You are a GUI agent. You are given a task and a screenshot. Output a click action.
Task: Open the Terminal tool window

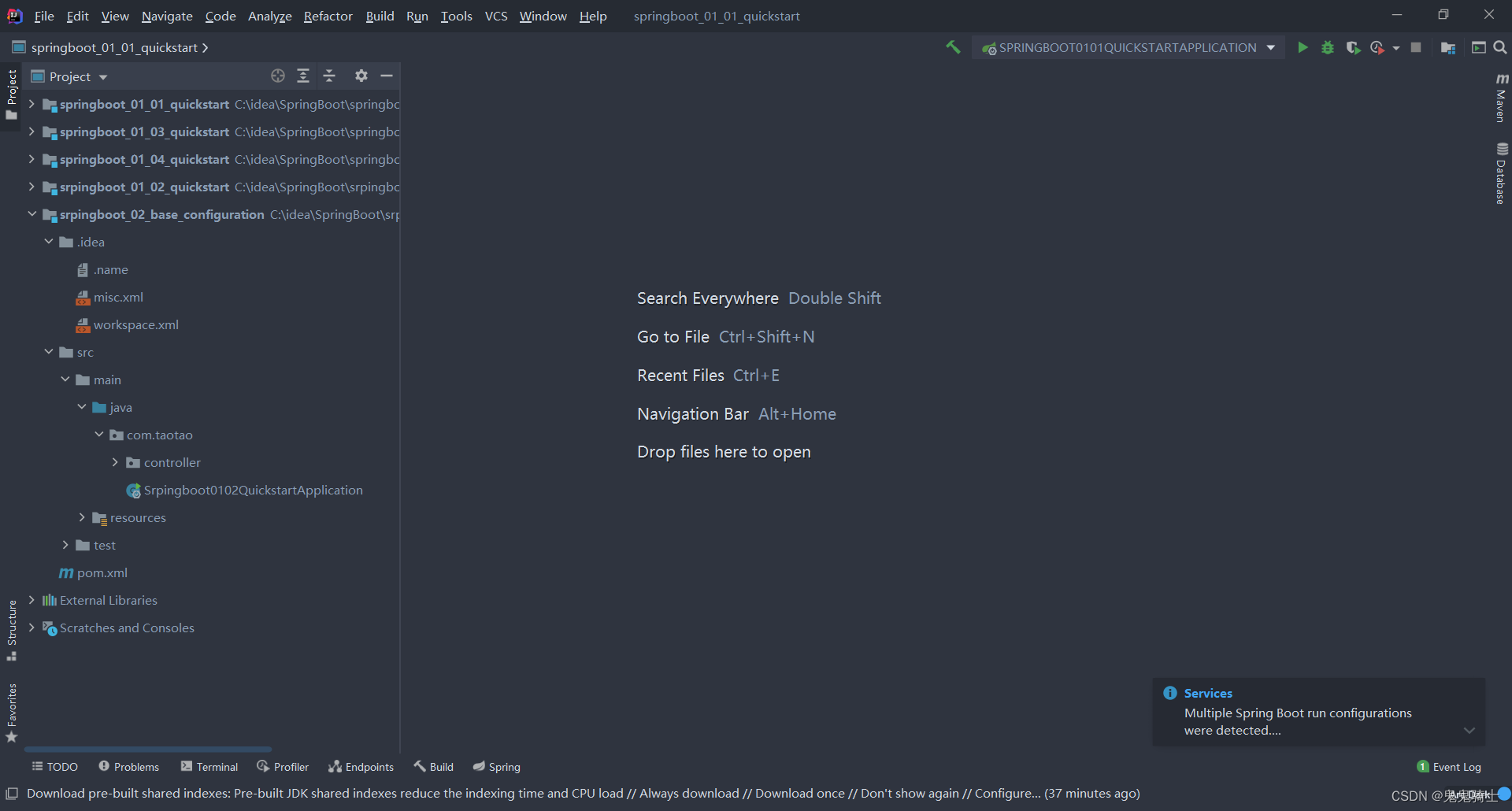pyautogui.click(x=209, y=767)
